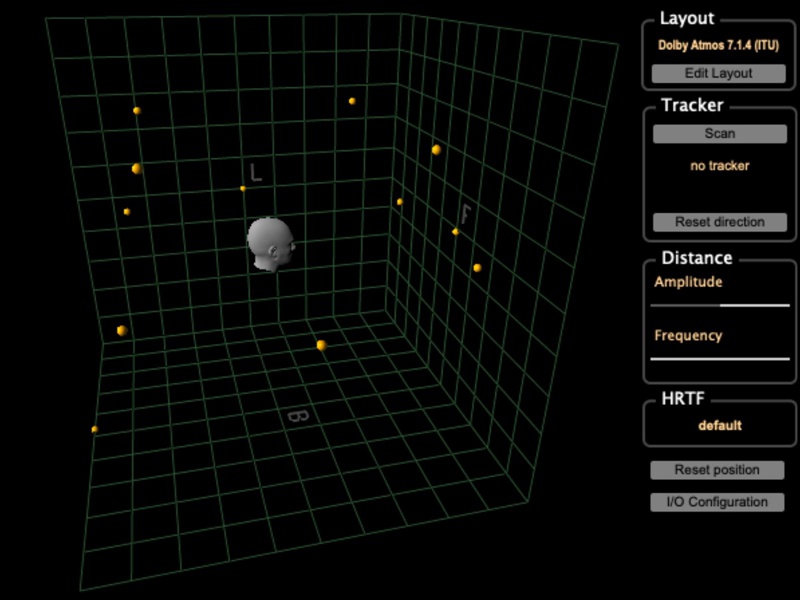
Task: Click the Reset direction button
Action: tap(719, 222)
